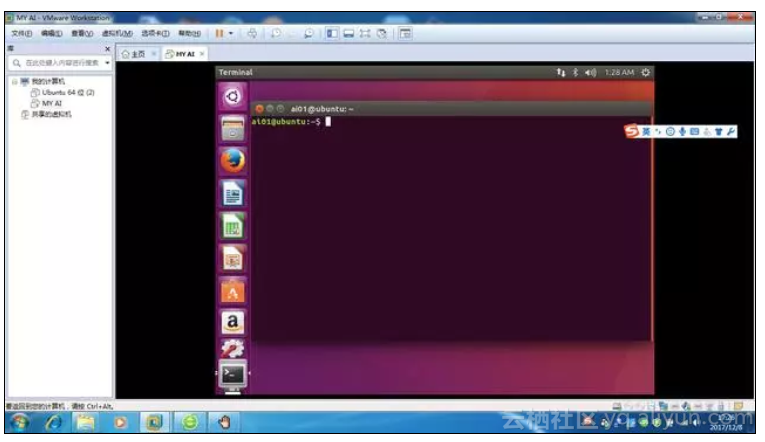Open Windows Explorer folder on taskbar
765x442 pixels.
[86, 422]
